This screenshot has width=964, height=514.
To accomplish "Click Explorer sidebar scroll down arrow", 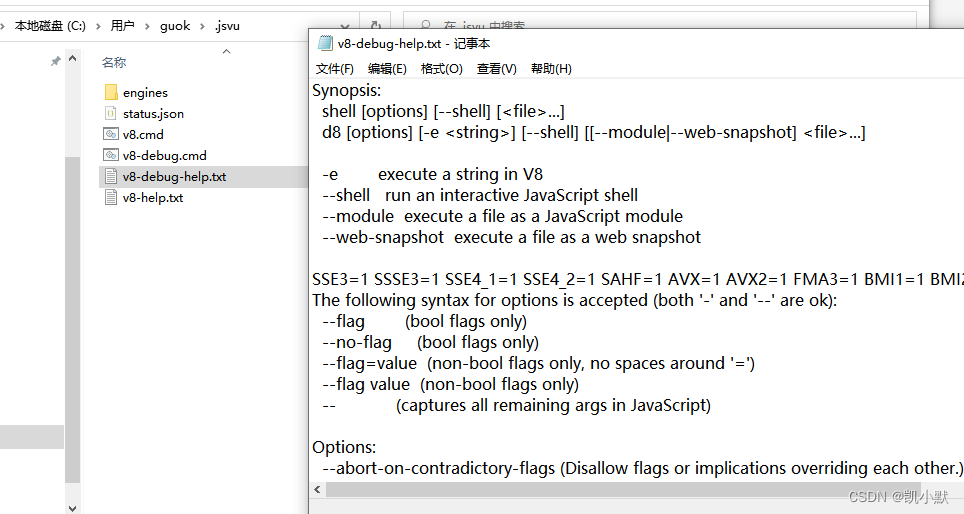I will point(73,508).
